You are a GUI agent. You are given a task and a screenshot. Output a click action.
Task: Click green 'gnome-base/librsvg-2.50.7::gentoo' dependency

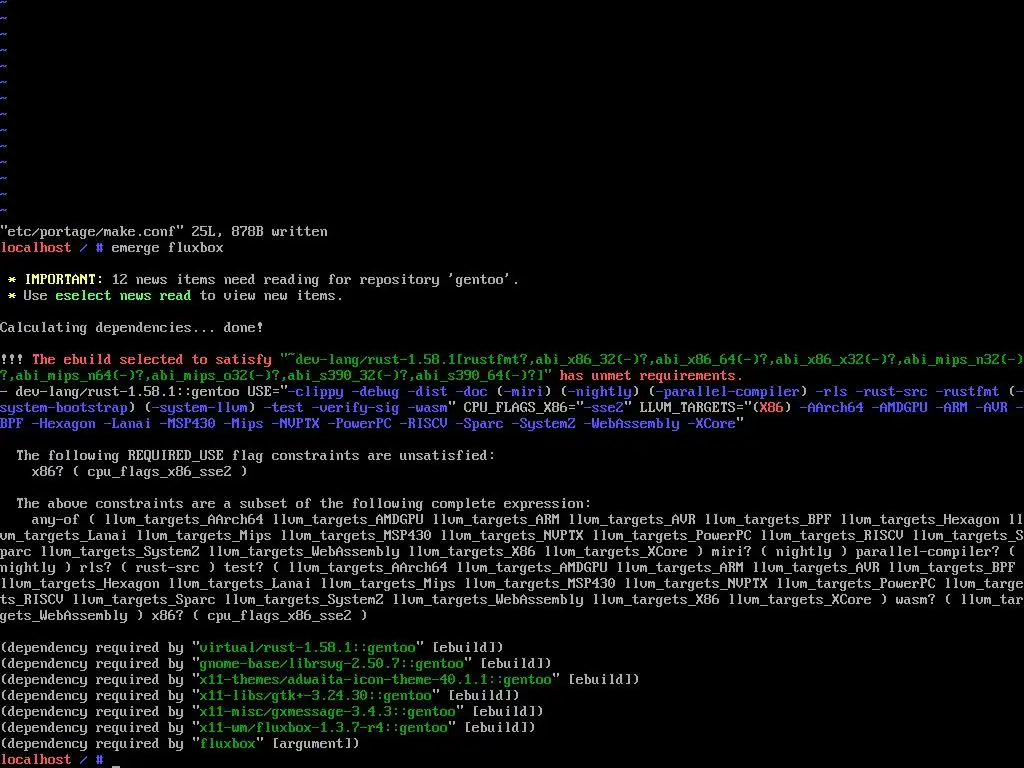(331, 664)
